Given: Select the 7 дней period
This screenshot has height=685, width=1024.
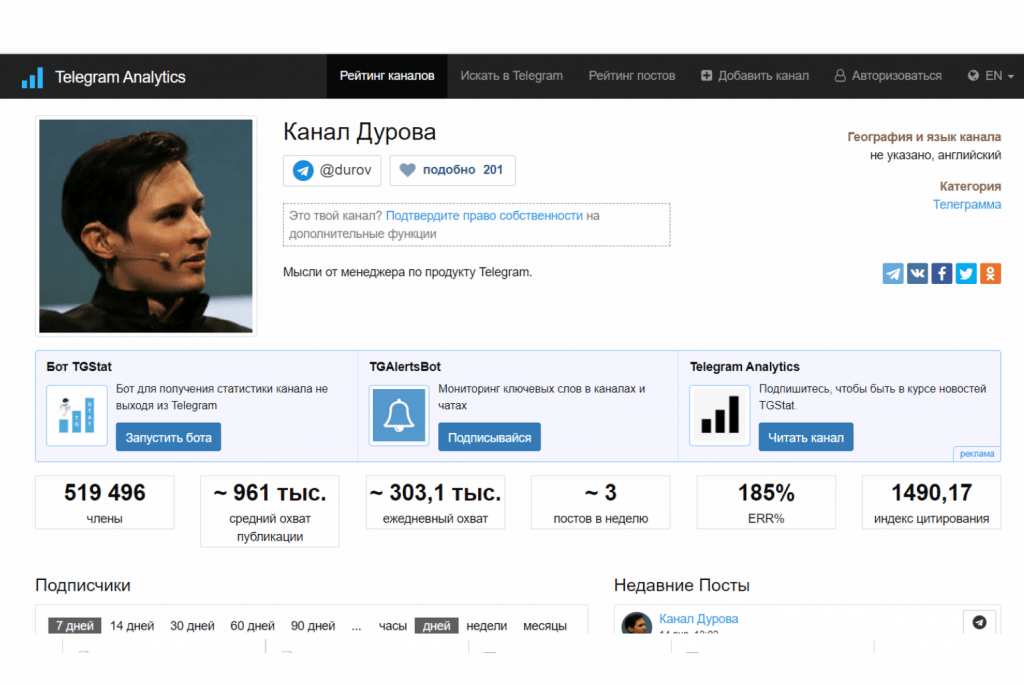Looking at the screenshot, I should 74,626.
